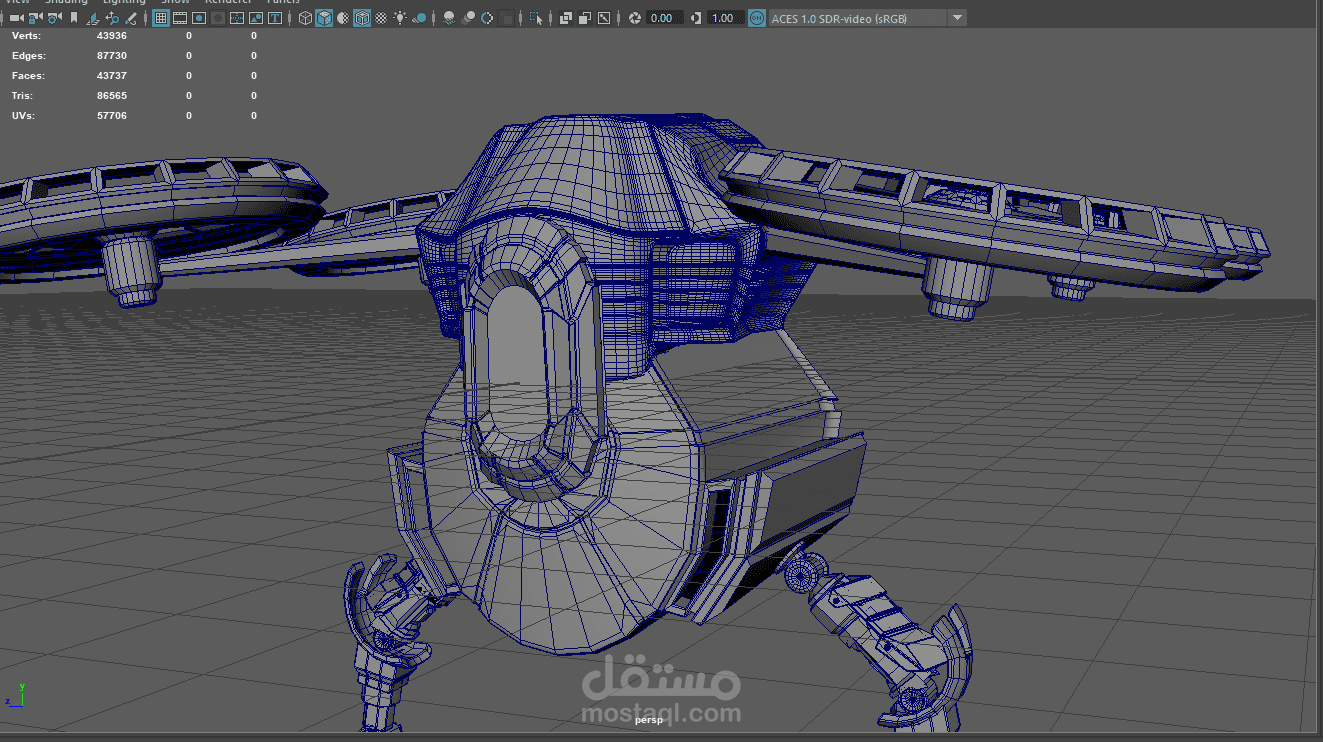Click the Gamma value field 1.00

725,18
